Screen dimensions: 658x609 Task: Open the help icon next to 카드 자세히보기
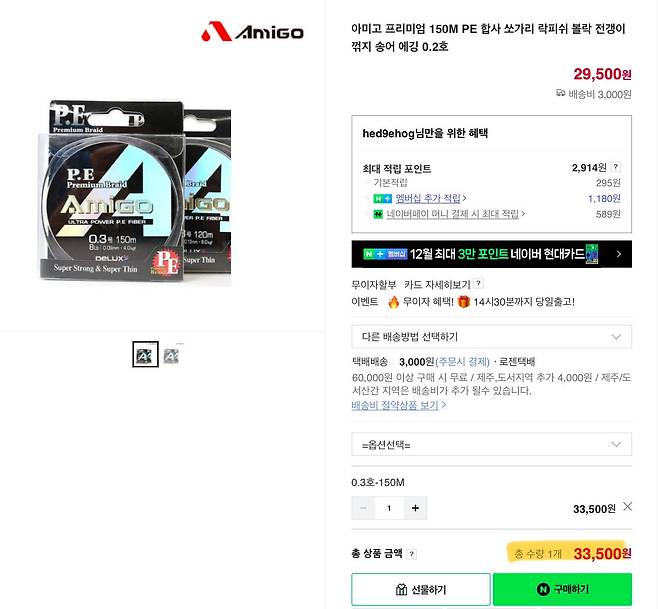(x=478, y=283)
